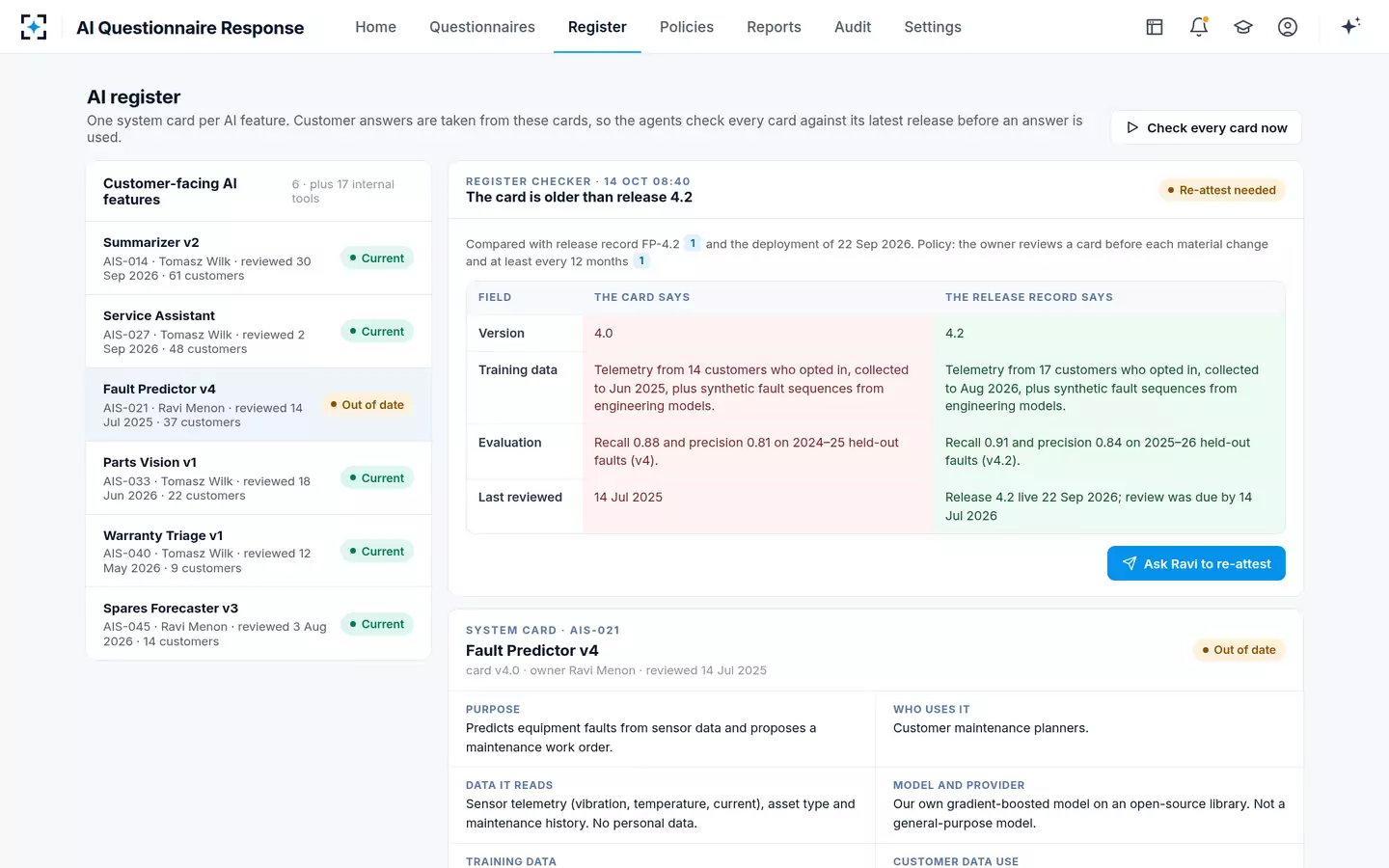Go to the Home tab
Viewport: 1389px width, 868px height.
click(x=375, y=27)
